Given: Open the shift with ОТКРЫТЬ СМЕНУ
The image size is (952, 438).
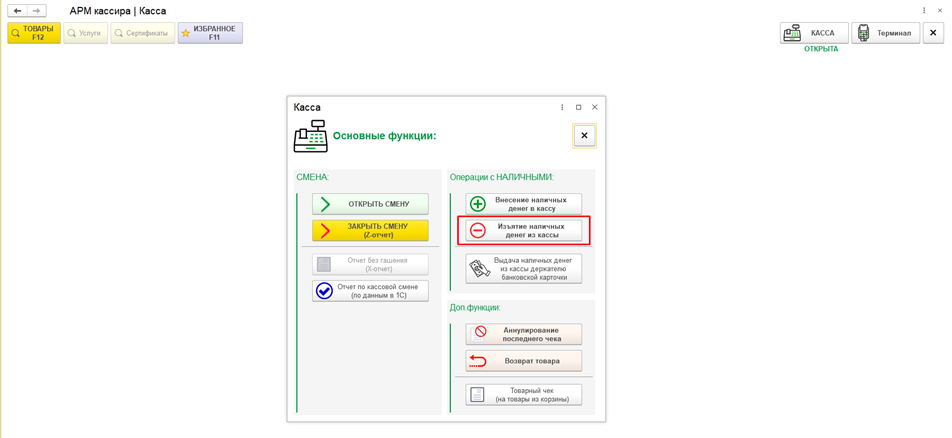Looking at the screenshot, I should tap(370, 204).
